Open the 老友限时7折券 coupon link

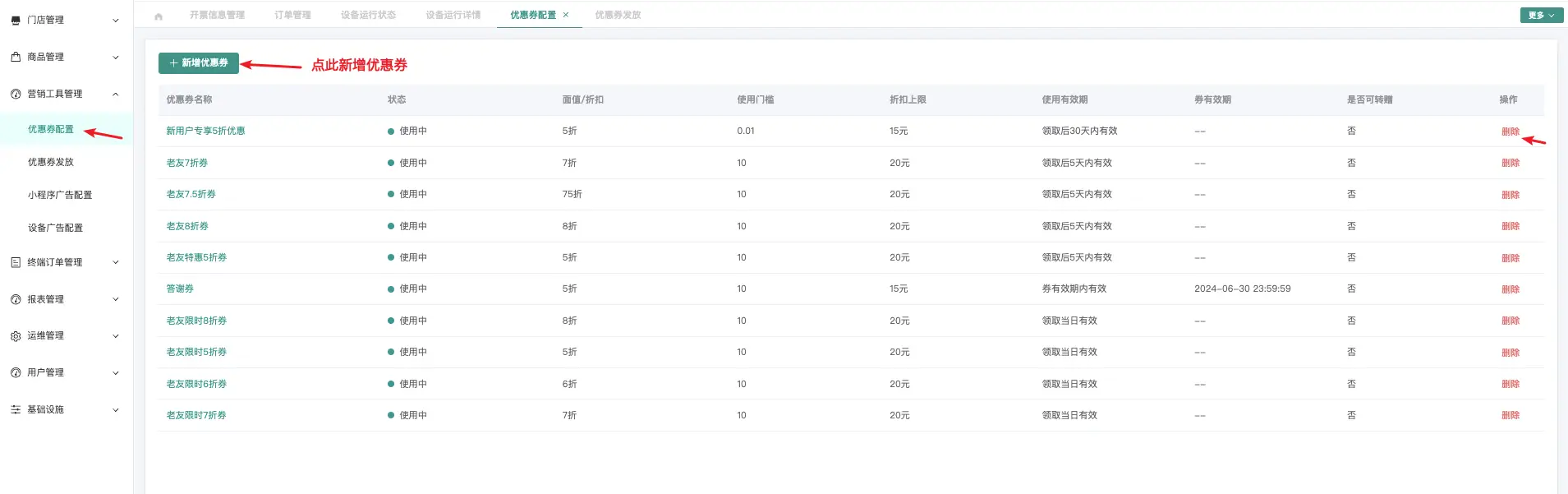[196, 415]
